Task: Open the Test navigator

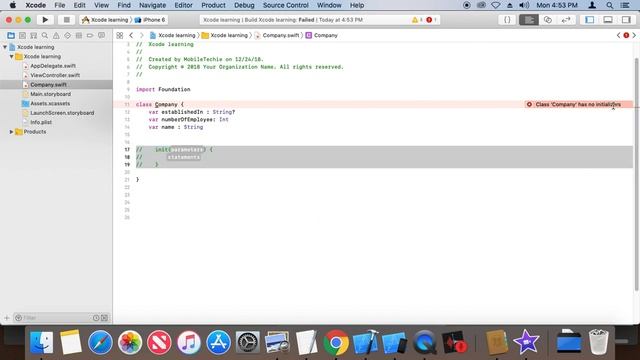Action: (x=67, y=36)
